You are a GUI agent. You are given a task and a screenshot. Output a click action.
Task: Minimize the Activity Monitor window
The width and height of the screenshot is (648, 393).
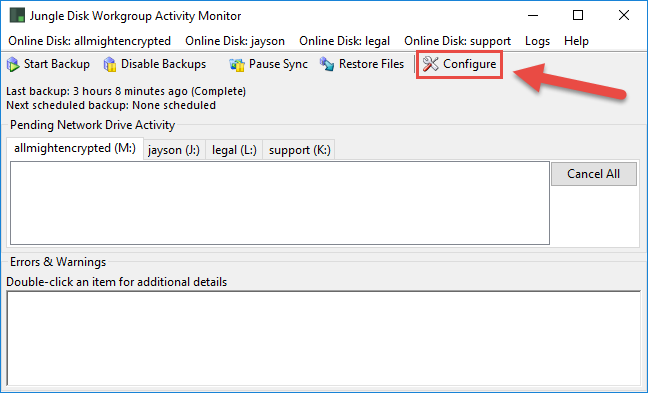[x=533, y=15]
